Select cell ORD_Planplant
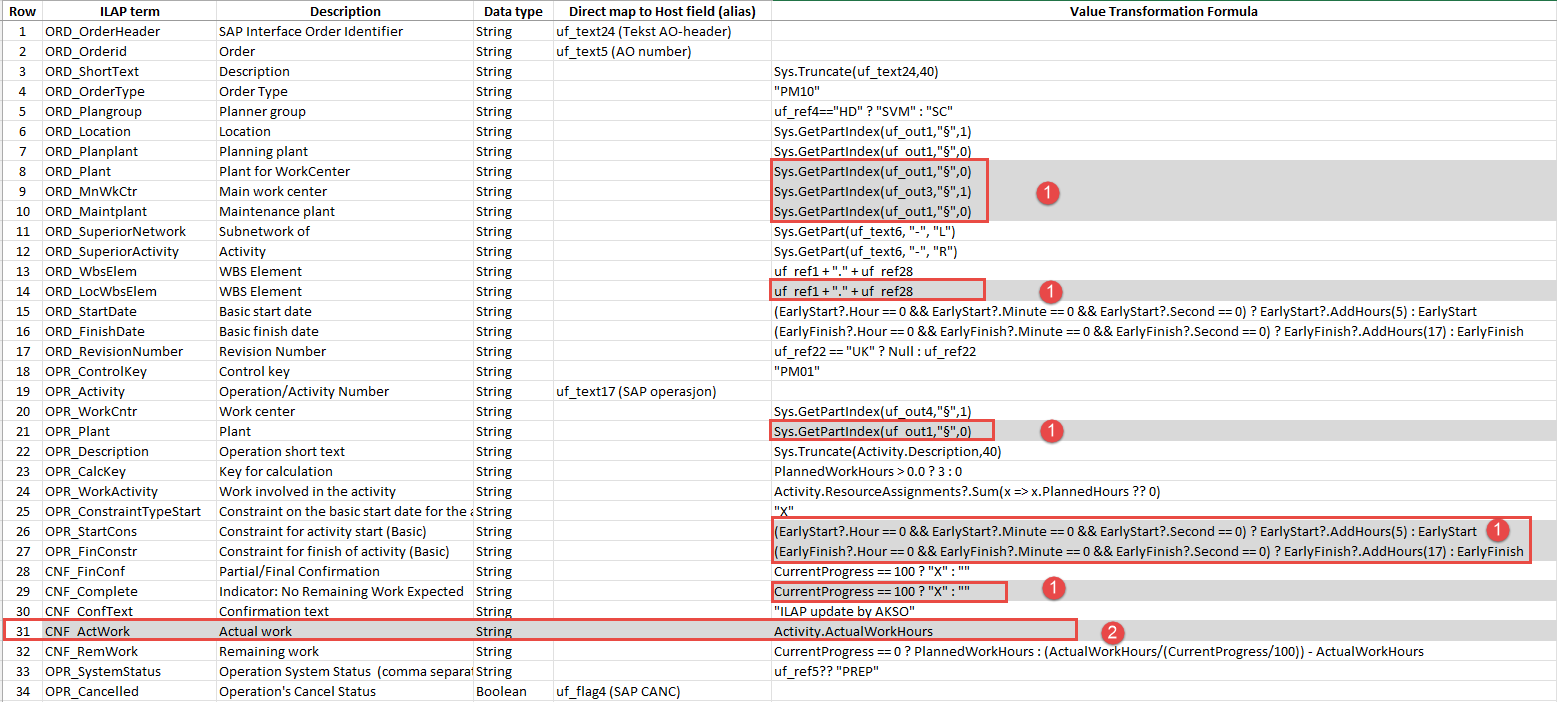The width and height of the screenshot is (1557, 702). coord(129,151)
